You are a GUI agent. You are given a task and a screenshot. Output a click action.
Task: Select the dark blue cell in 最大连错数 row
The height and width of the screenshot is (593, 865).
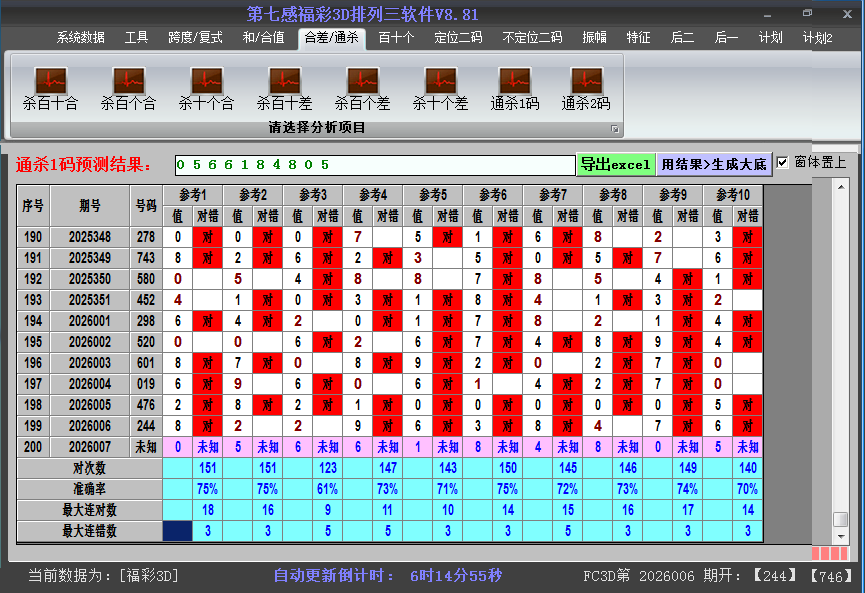(x=178, y=531)
